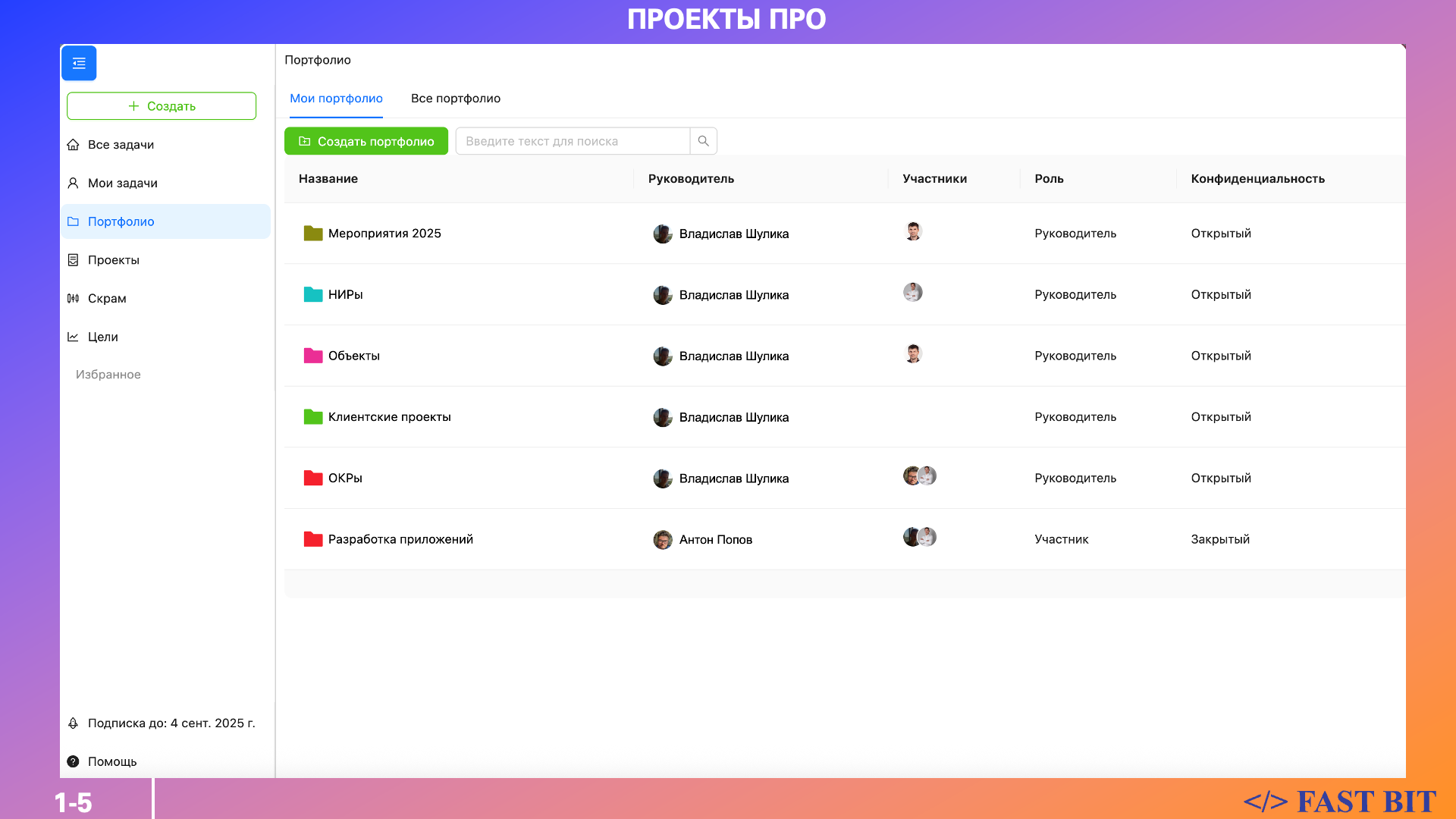The height and width of the screenshot is (819, 1456).
Task: Go to Проекты in the sidebar
Action: (114, 260)
